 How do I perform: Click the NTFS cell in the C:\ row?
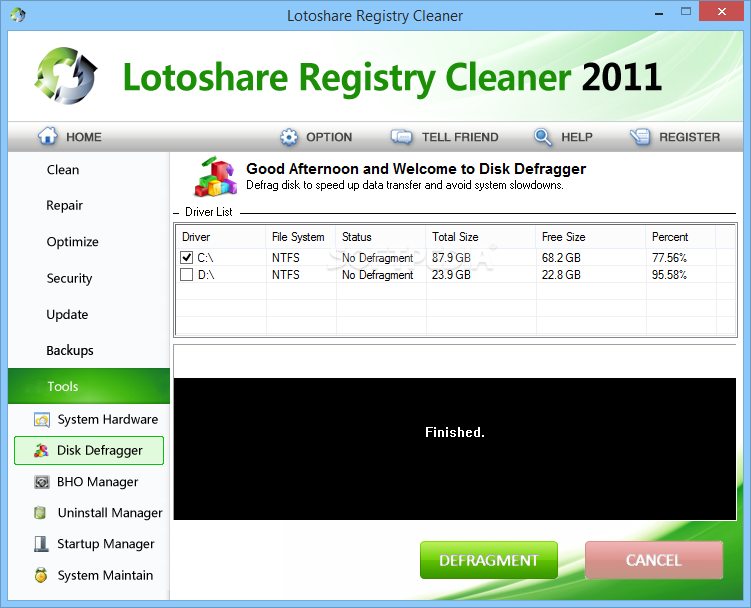285,258
